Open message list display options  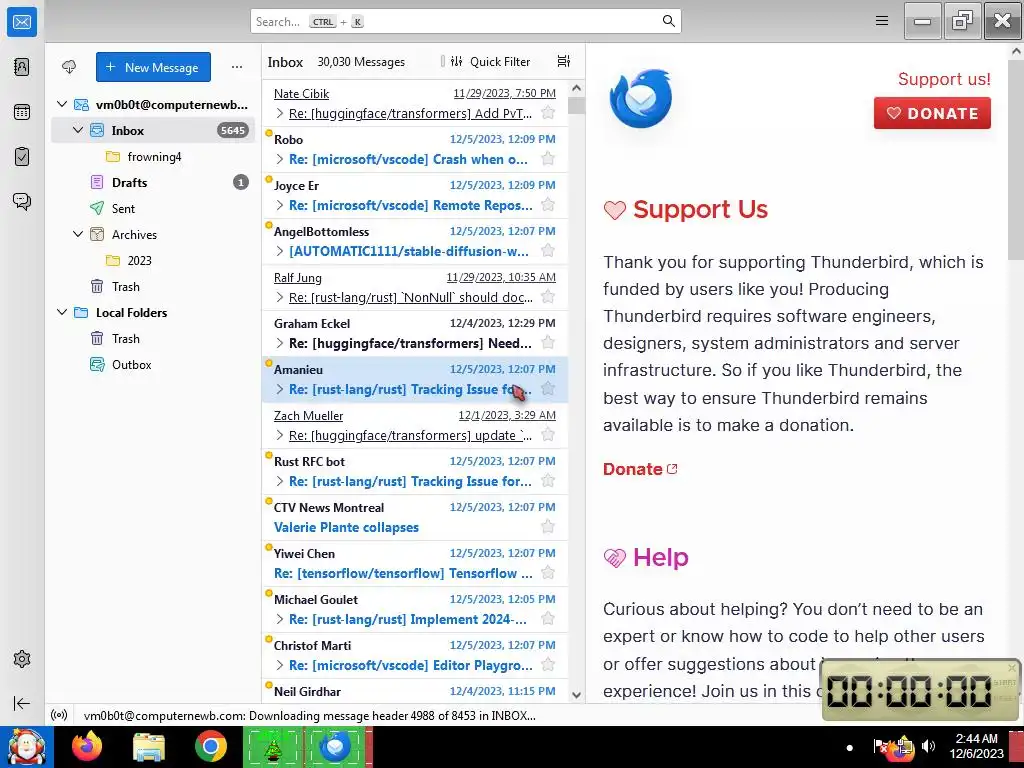[564, 61]
